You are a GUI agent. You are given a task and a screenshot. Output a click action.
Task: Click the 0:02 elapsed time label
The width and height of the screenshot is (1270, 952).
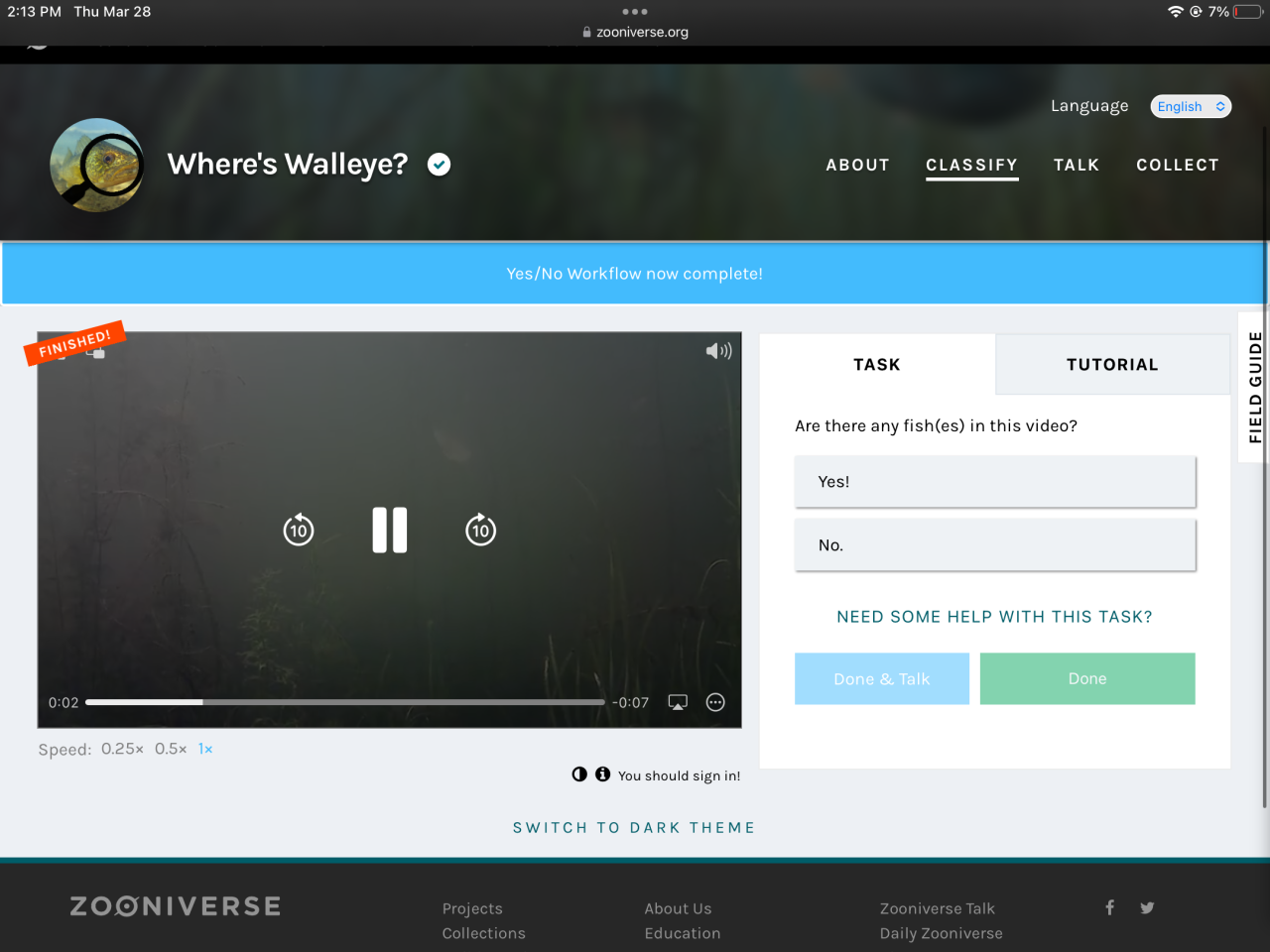coord(63,702)
